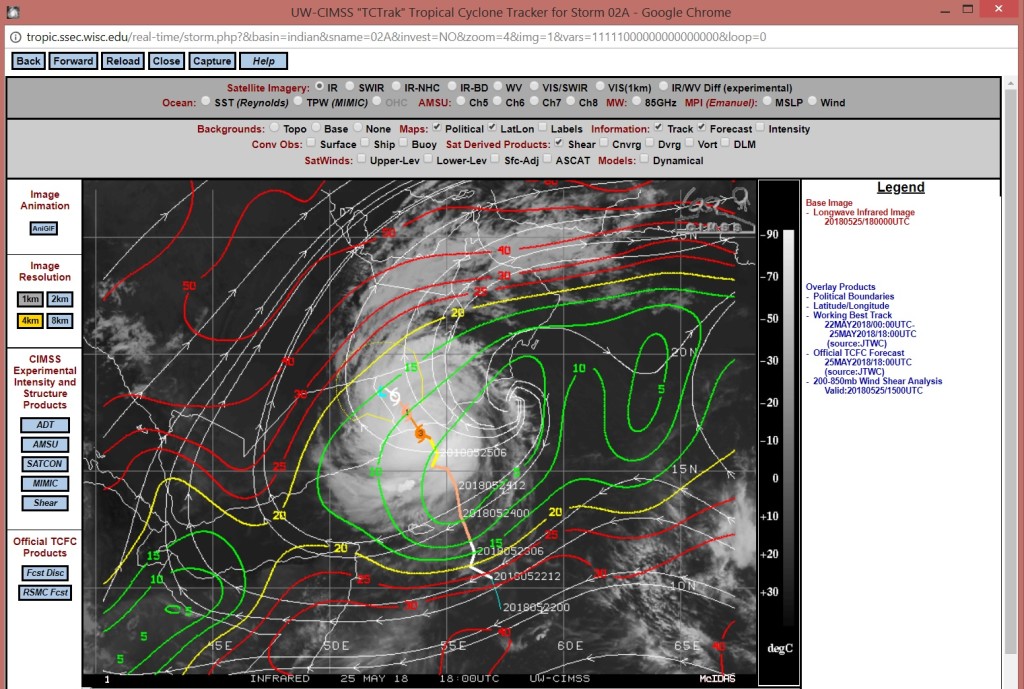Open the RSMC Fcst product
The image size is (1024, 689).
[45, 592]
